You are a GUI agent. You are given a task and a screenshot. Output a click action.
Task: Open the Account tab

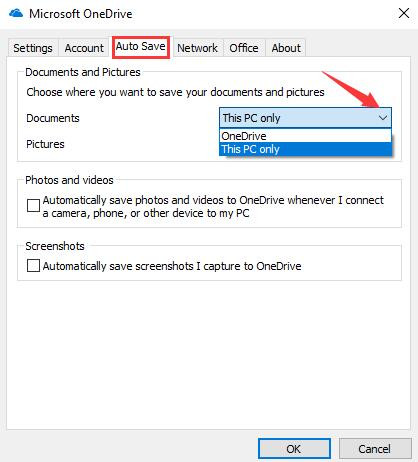84,48
